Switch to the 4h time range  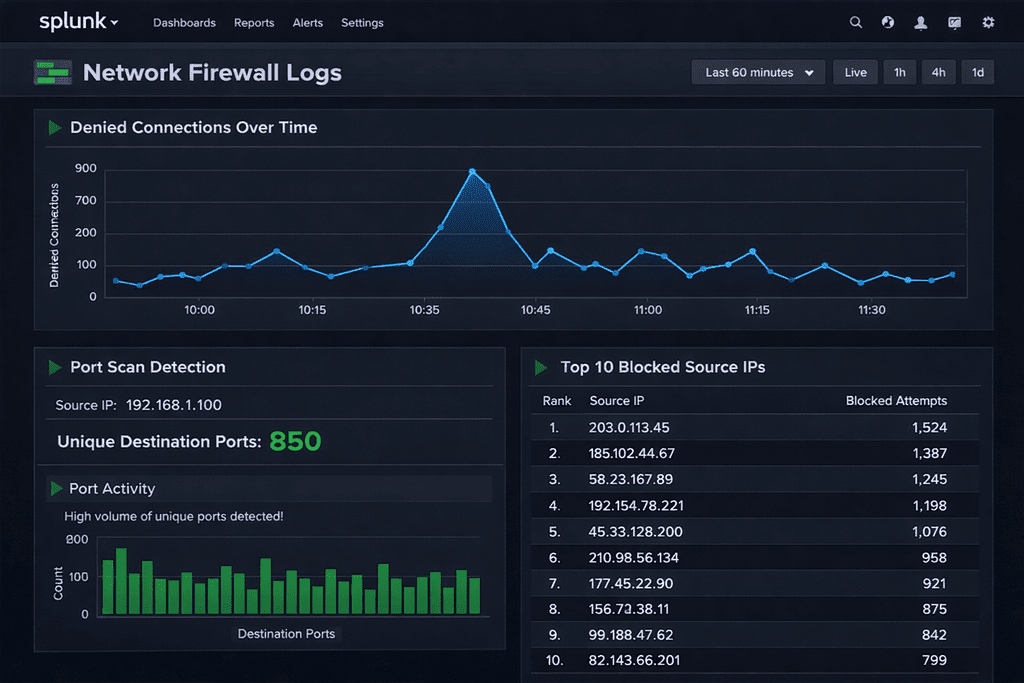938,72
